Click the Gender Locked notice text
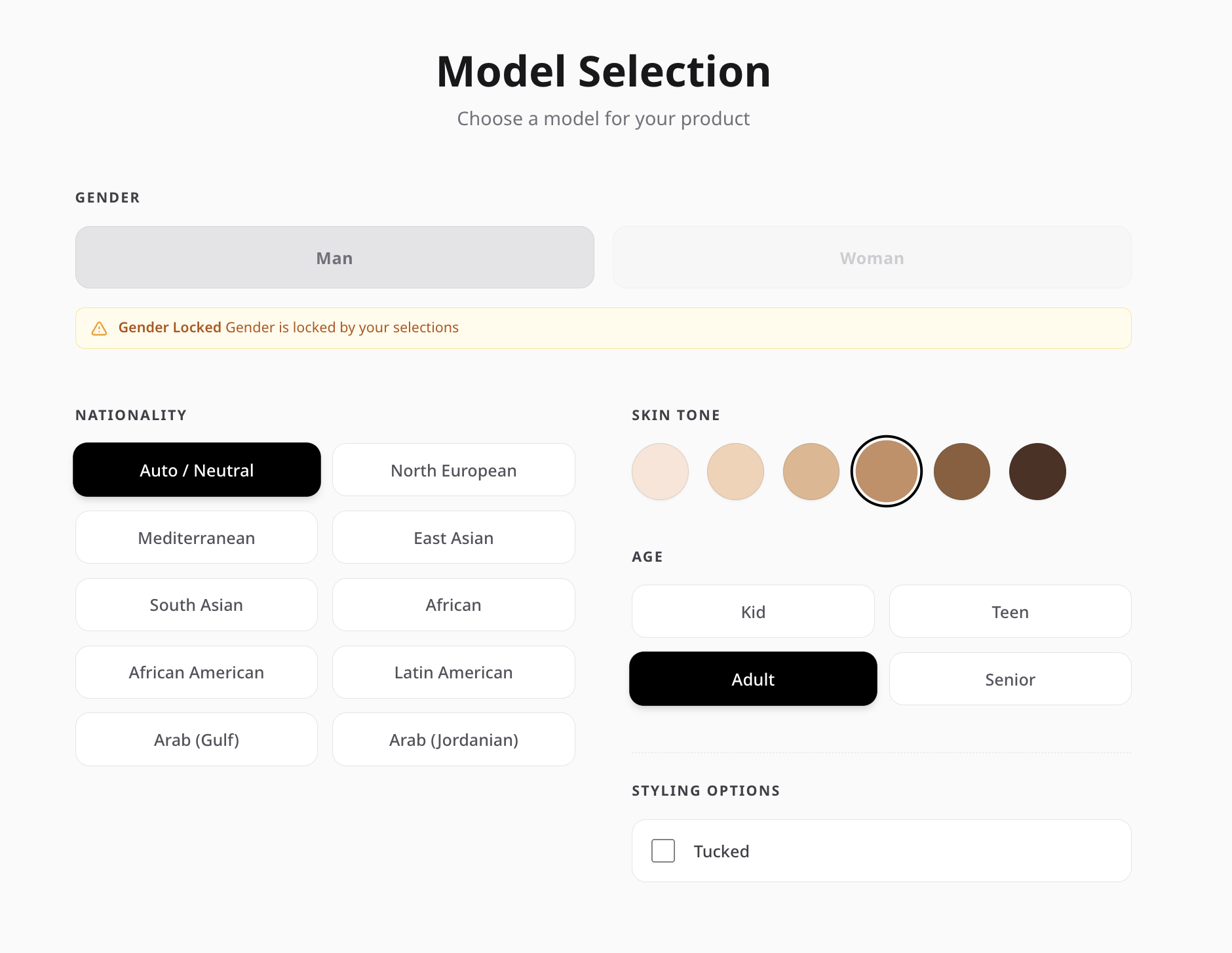Screen dimensions: 1232x953 click(x=288, y=327)
